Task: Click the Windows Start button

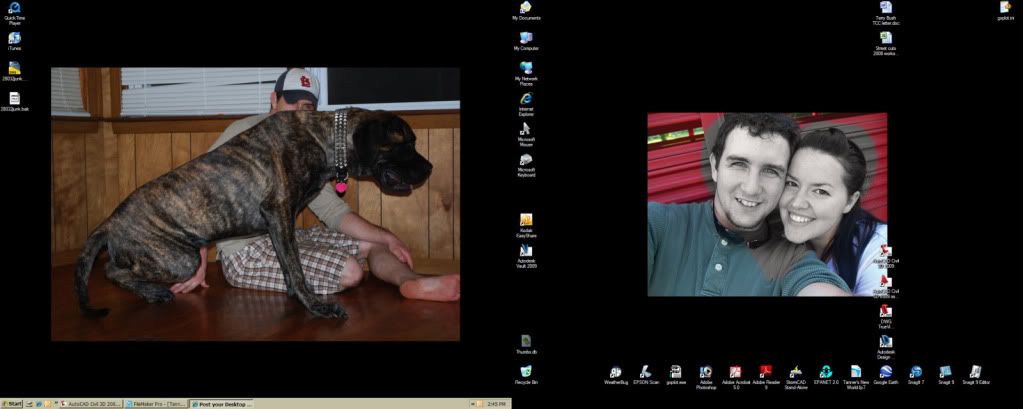Action: (x=12, y=404)
